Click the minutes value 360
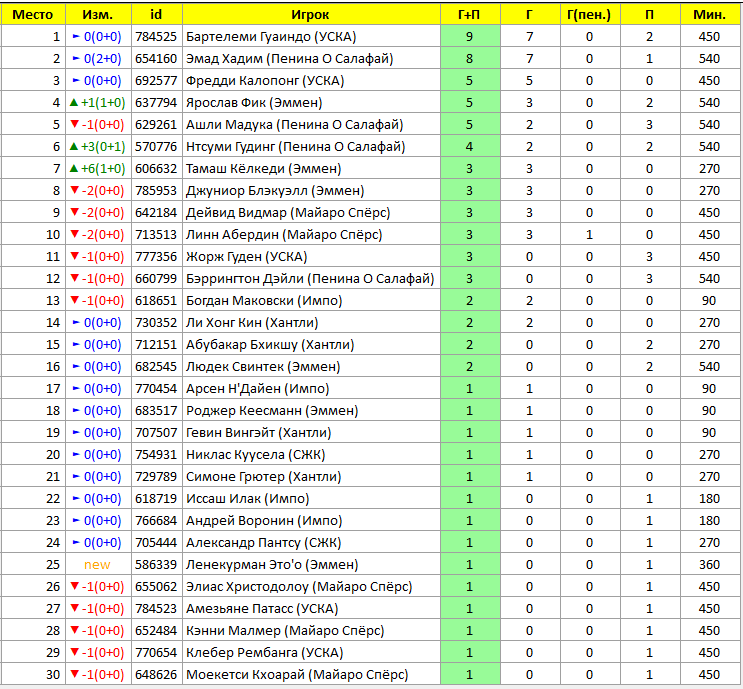743x689 pixels. click(x=709, y=565)
